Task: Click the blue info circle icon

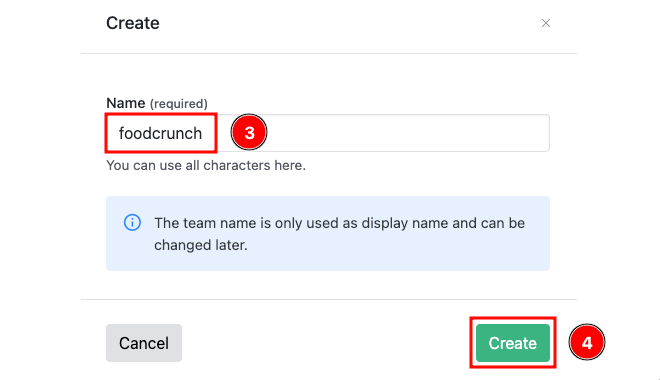Action: coord(132,223)
